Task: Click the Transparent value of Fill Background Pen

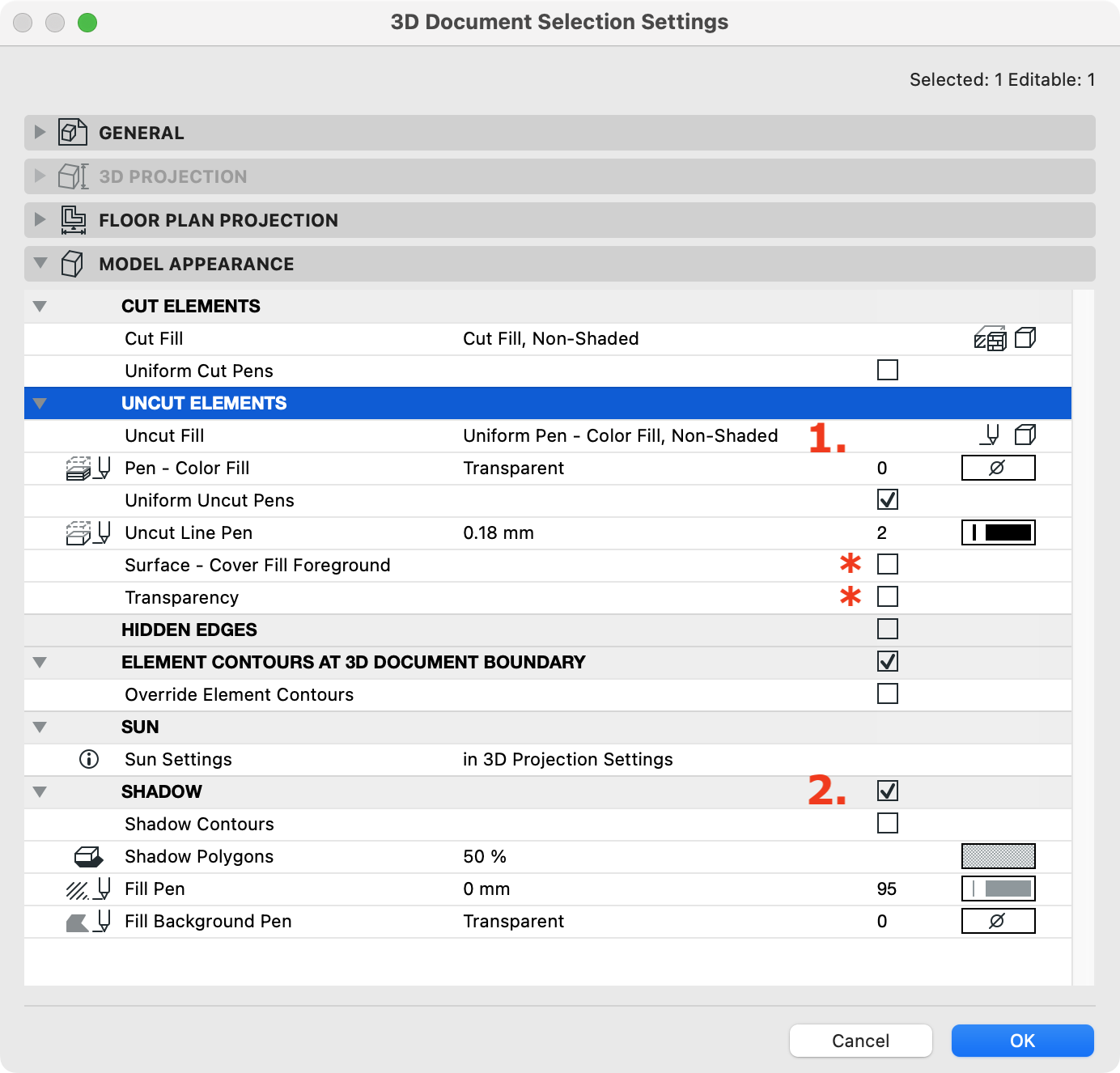Action: pos(514,921)
